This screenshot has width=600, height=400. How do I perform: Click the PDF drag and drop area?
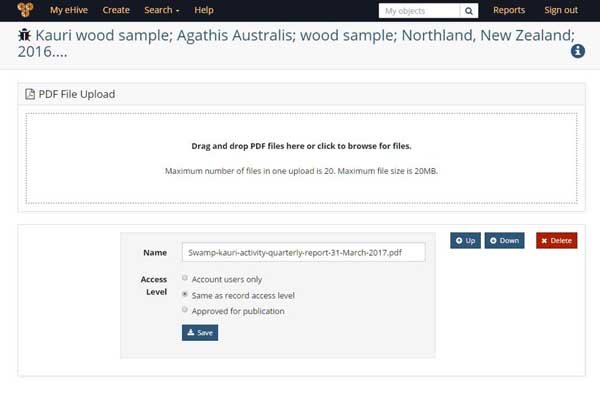(x=302, y=158)
